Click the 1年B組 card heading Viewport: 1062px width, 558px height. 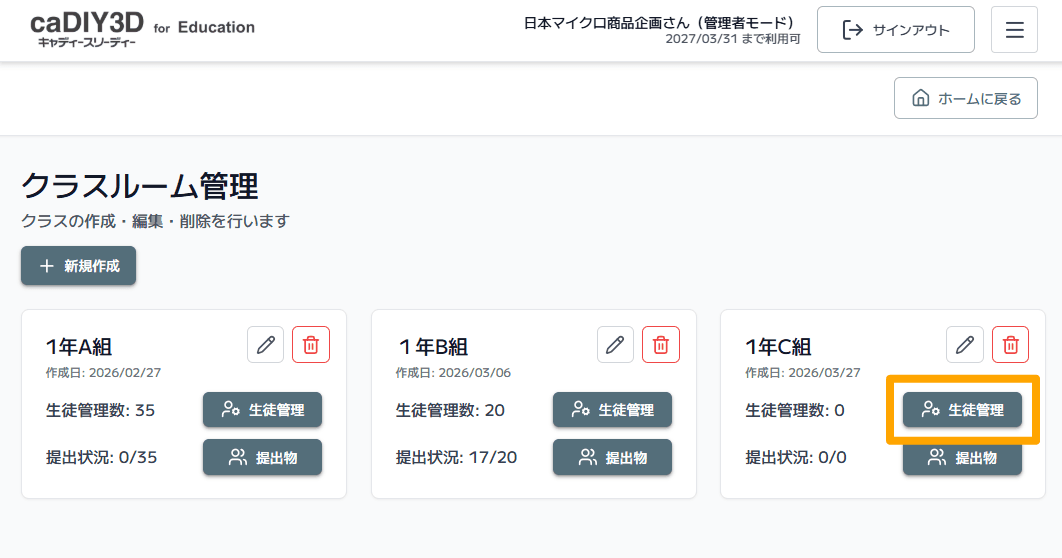[432, 347]
